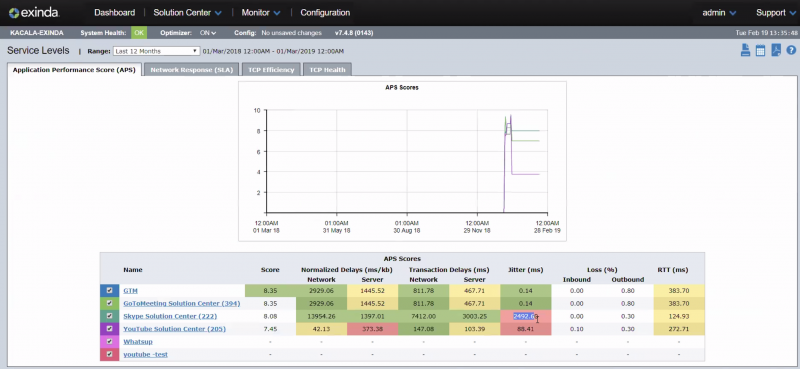
Task: Open the youtube -test link
Action: point(145,354)
